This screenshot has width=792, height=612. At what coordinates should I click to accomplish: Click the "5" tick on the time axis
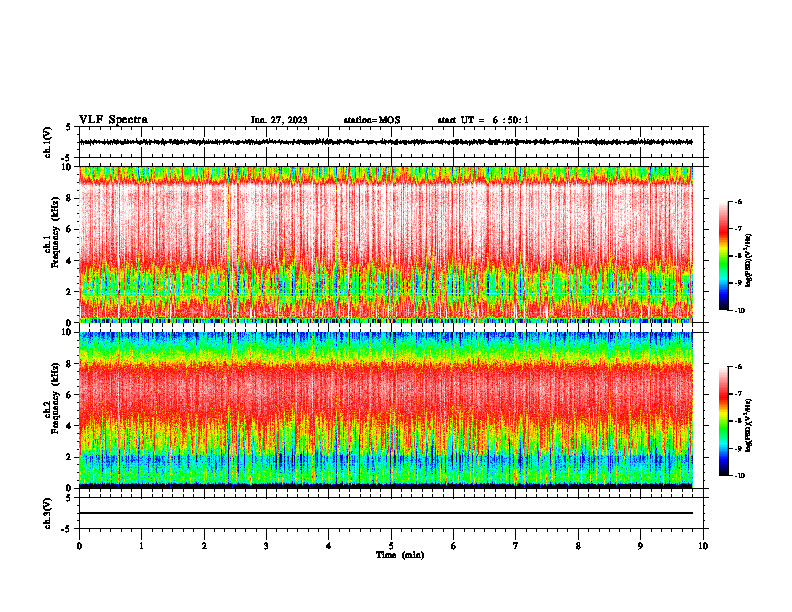coord(391,546)
